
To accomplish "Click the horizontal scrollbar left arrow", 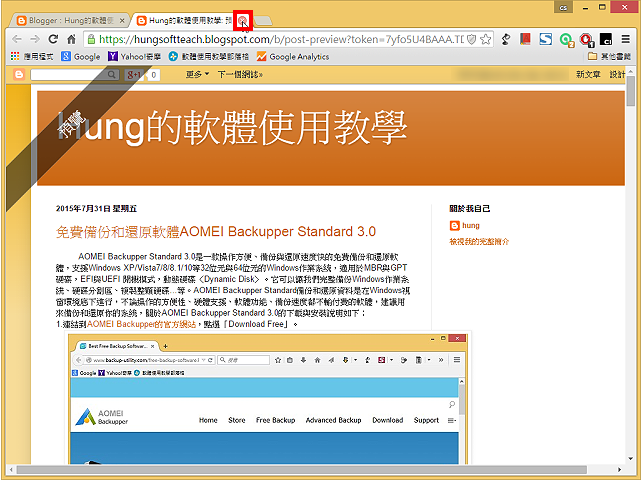I will (11, 470).
